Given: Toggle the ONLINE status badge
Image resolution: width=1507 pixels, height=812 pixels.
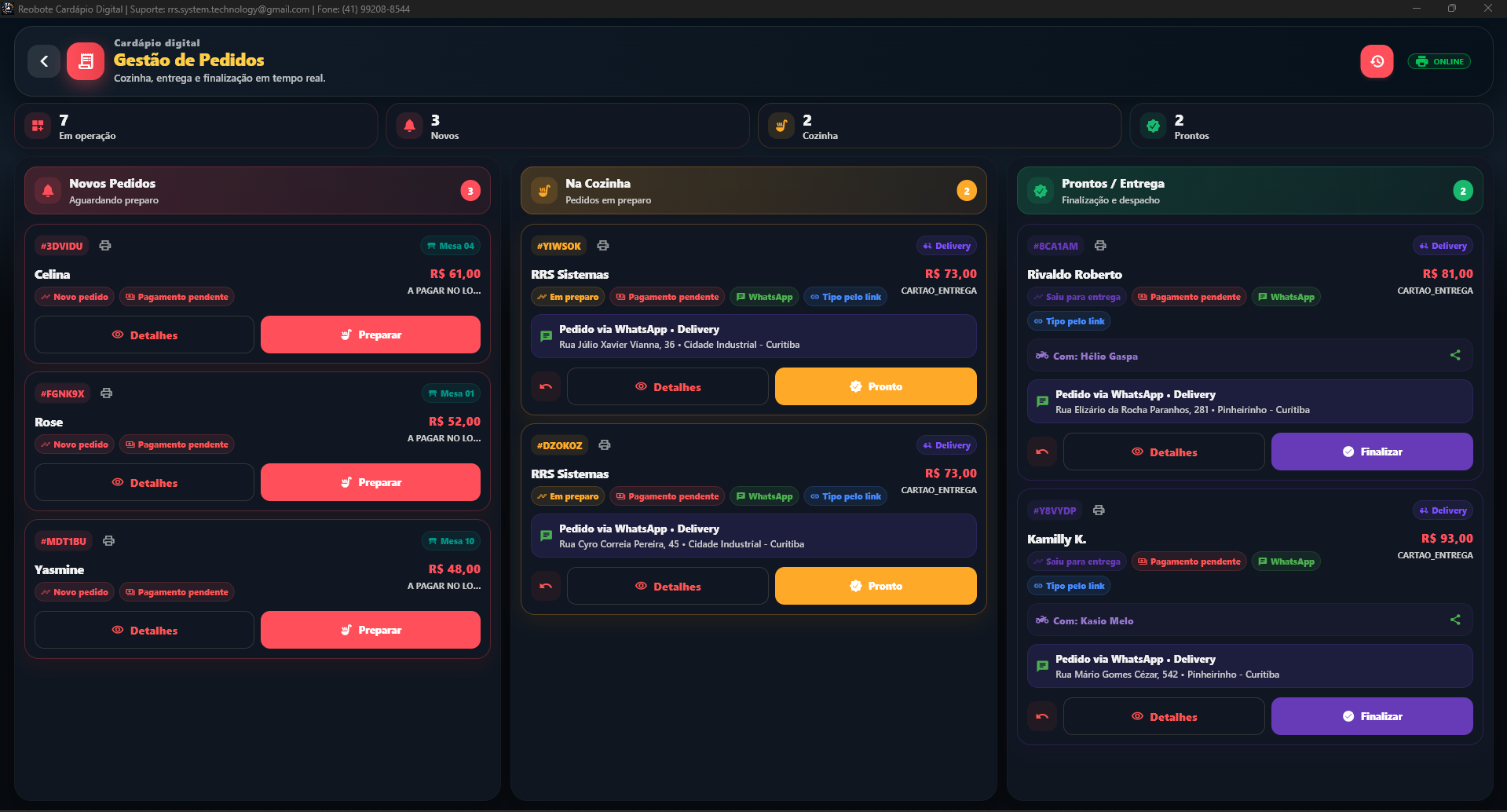Looking at the screenshot, I should (1439, 61).
